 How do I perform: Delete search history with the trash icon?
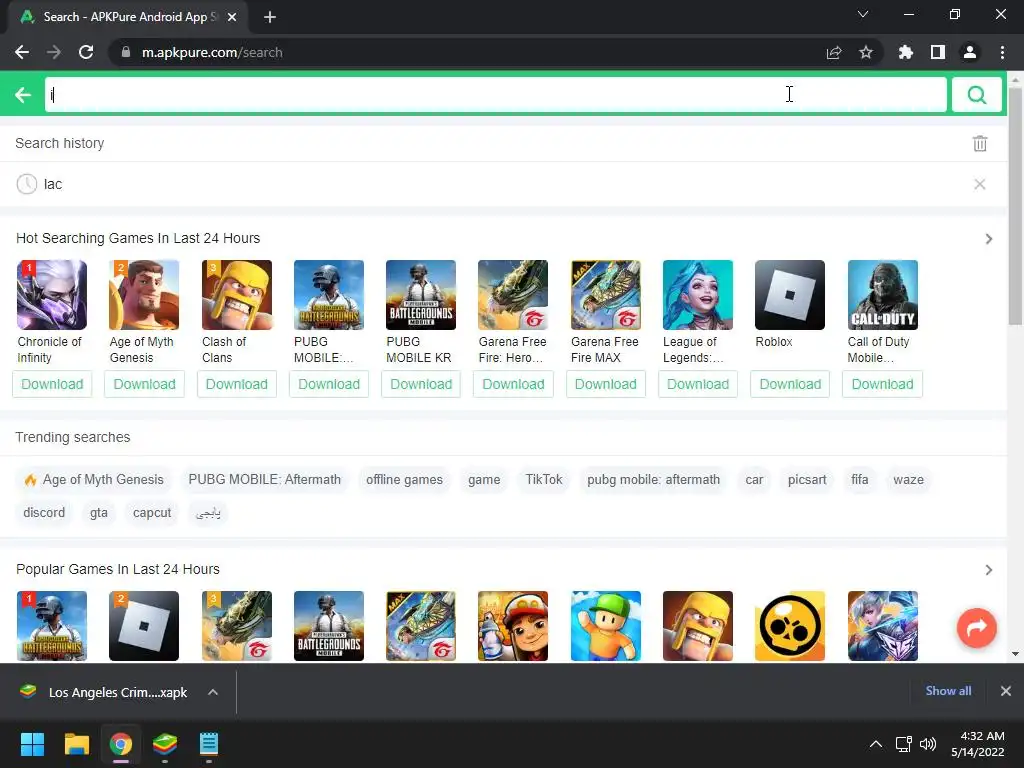(980, 144)
